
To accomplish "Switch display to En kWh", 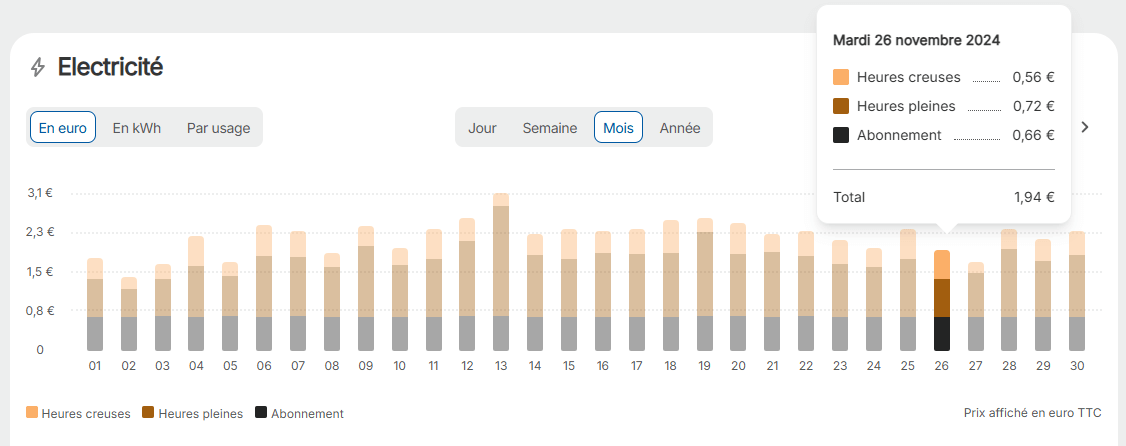I will pyautogui.click(x=136, y=128).
